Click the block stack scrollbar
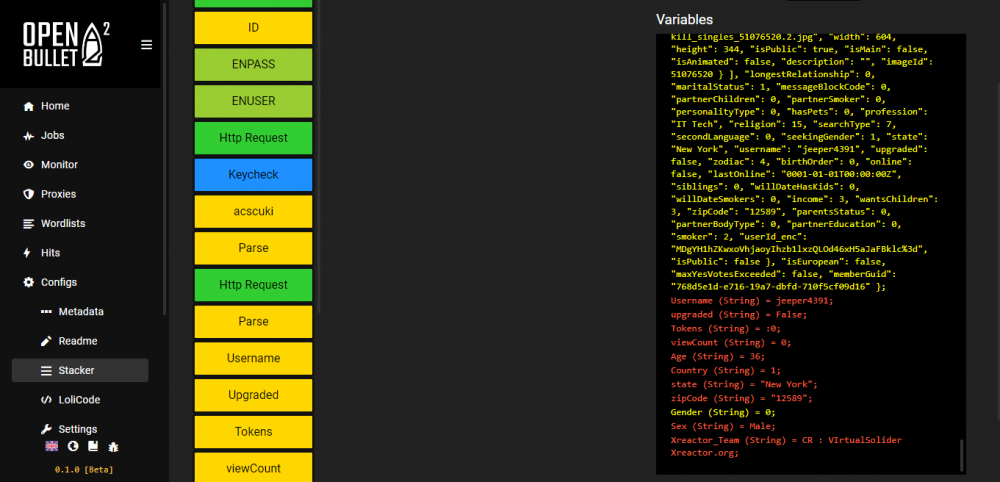 click(318, 156)
